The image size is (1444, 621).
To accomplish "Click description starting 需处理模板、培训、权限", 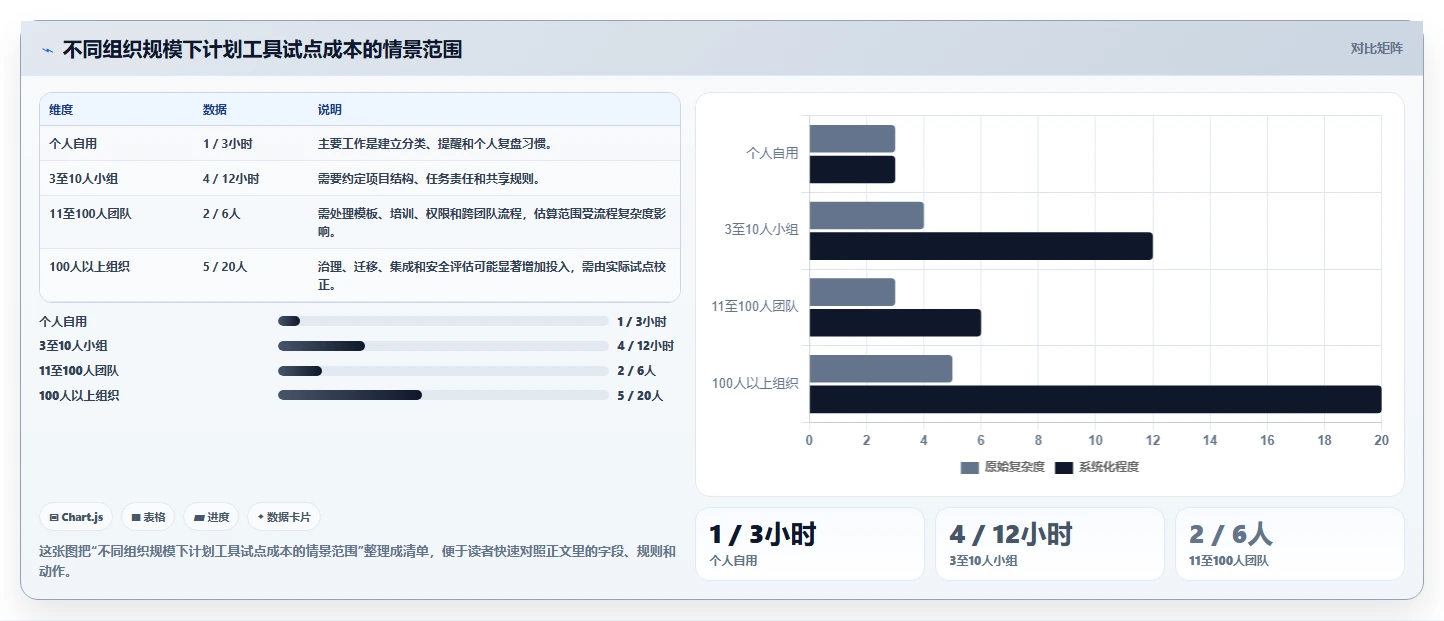I will (x=492, y=222).
